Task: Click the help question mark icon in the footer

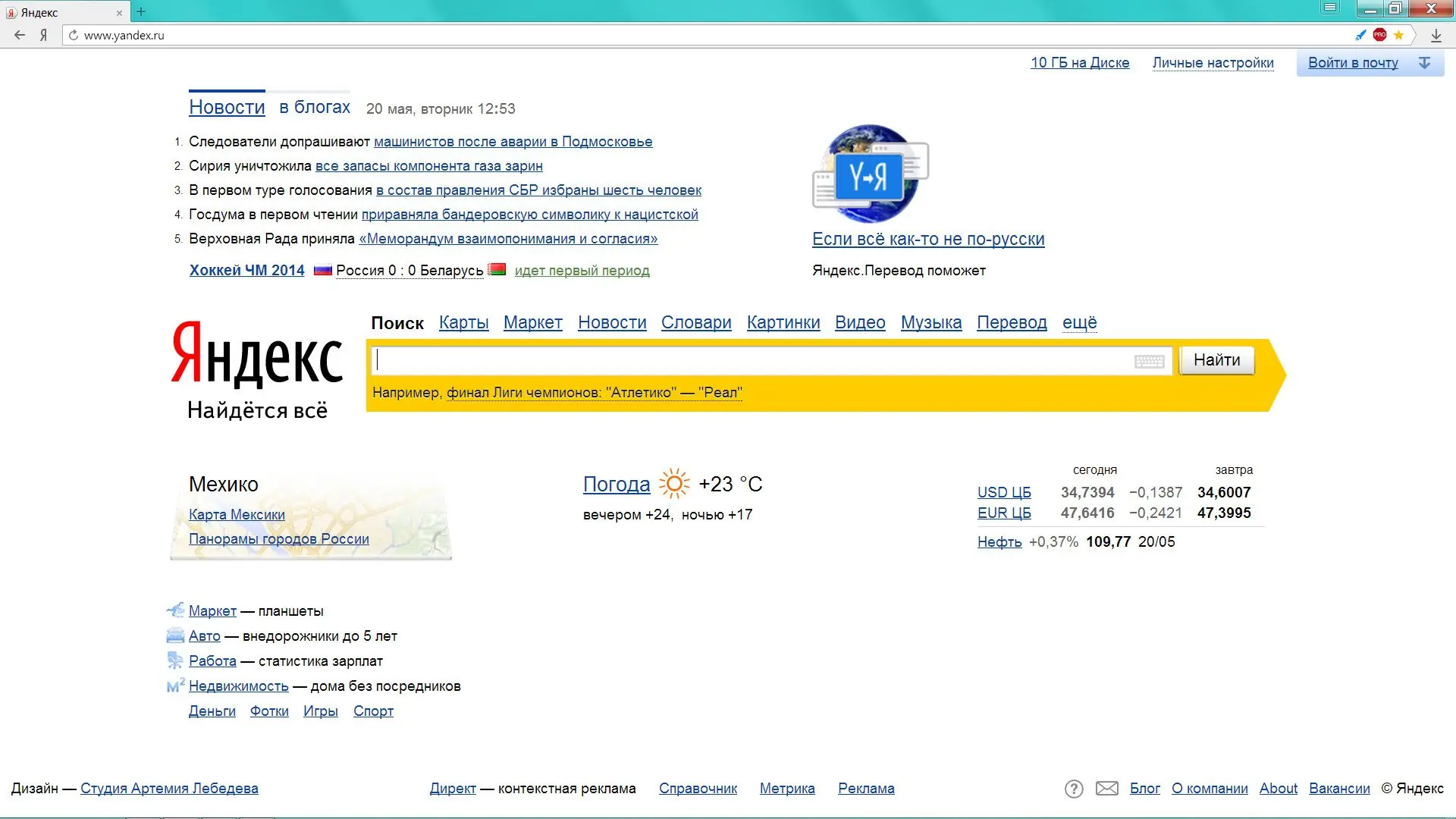Action: 1074,789
